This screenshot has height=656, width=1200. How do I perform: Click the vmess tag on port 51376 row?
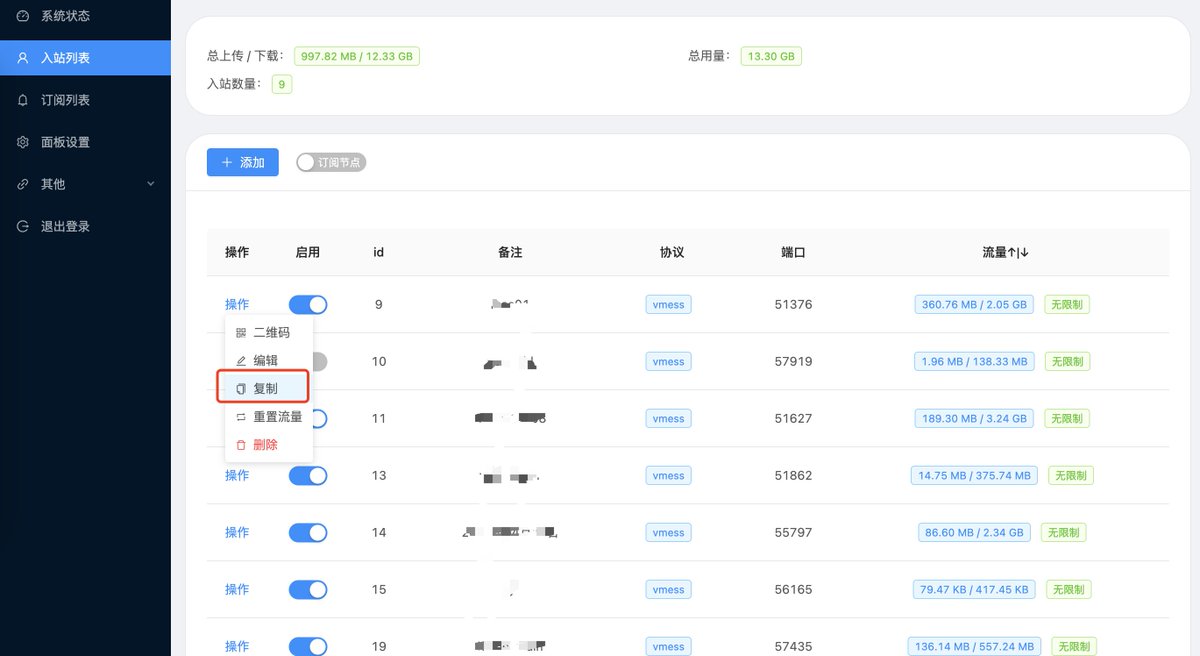tap(669, 305)
